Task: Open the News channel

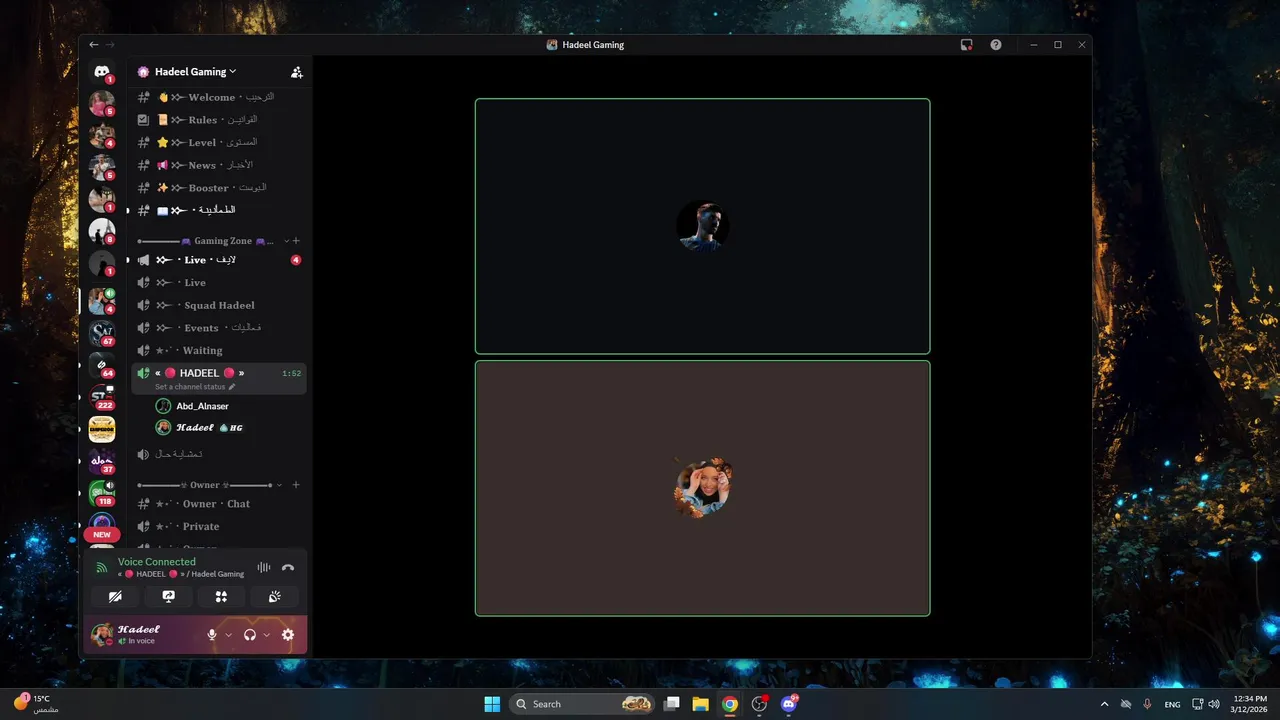Action: coord(219,165)
